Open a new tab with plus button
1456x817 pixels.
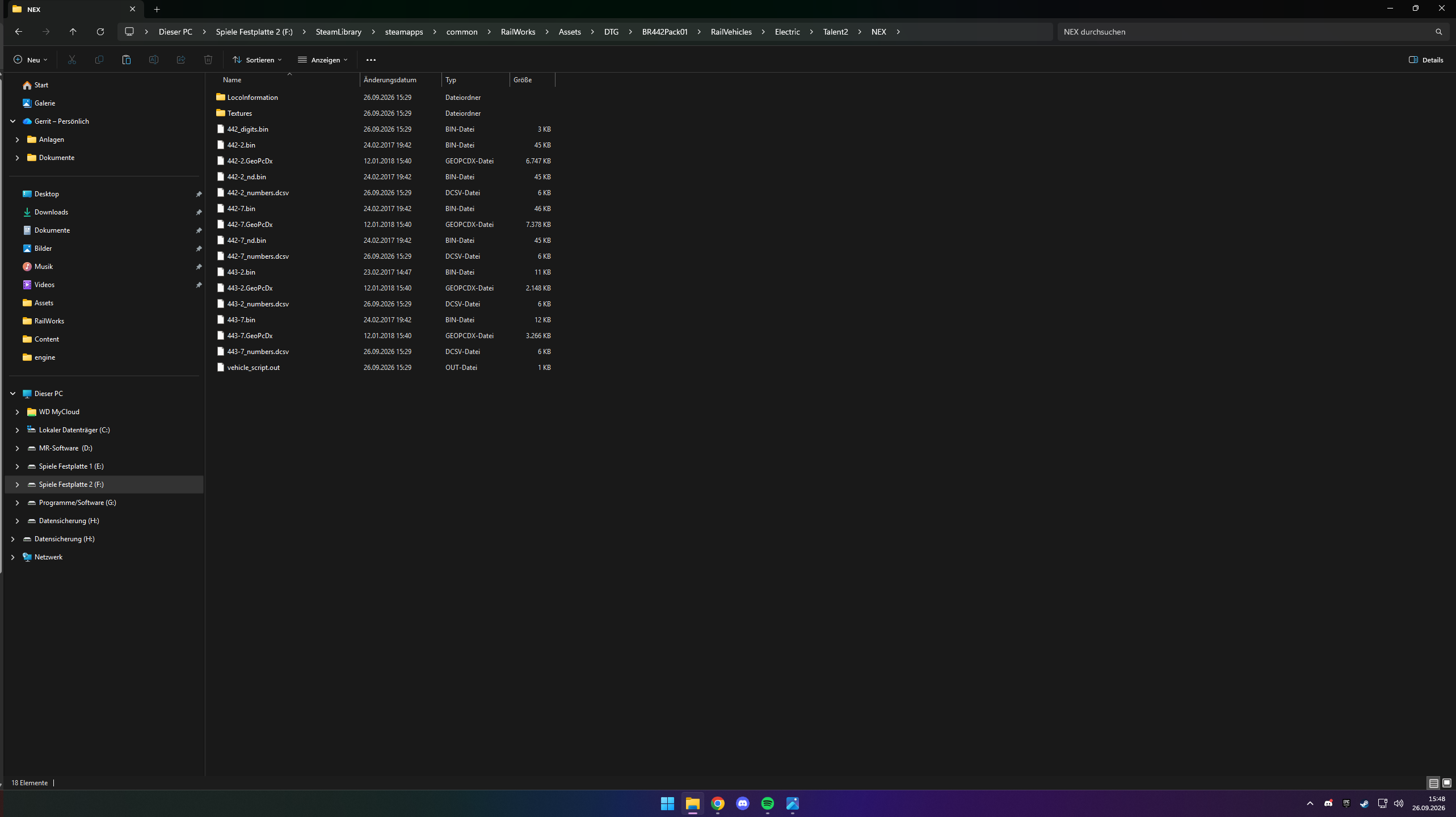[157, 9]
